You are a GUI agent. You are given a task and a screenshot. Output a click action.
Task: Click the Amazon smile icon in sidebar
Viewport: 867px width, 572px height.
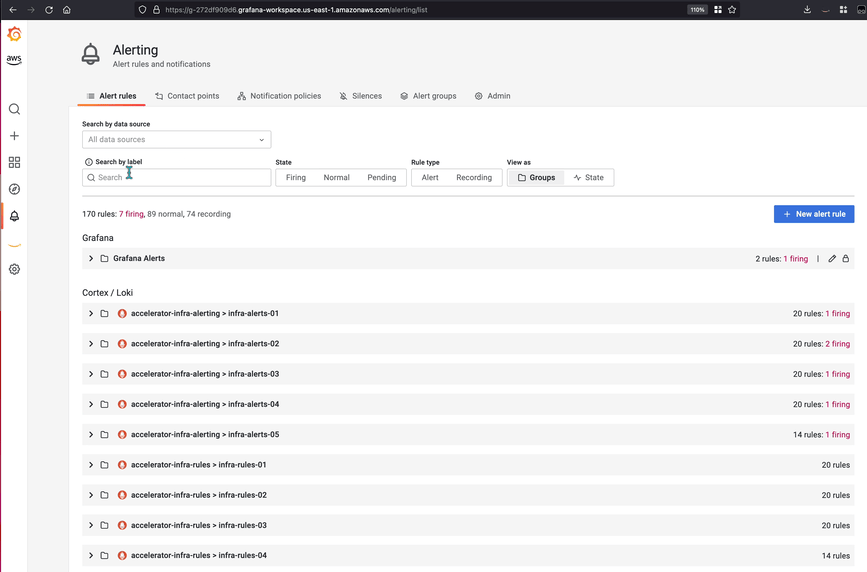14,245
